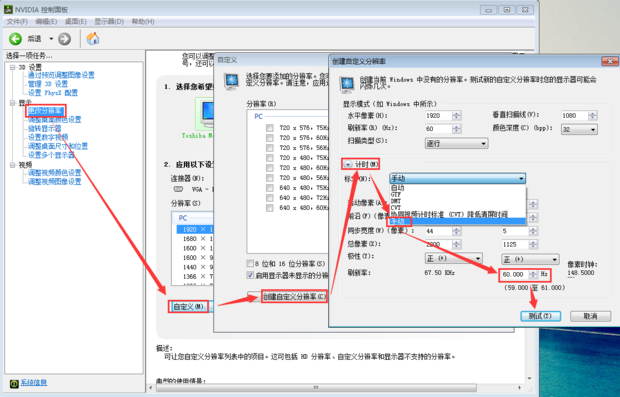
Task: Open 设置数字视频 in the task tree
Action: (48, 137)
